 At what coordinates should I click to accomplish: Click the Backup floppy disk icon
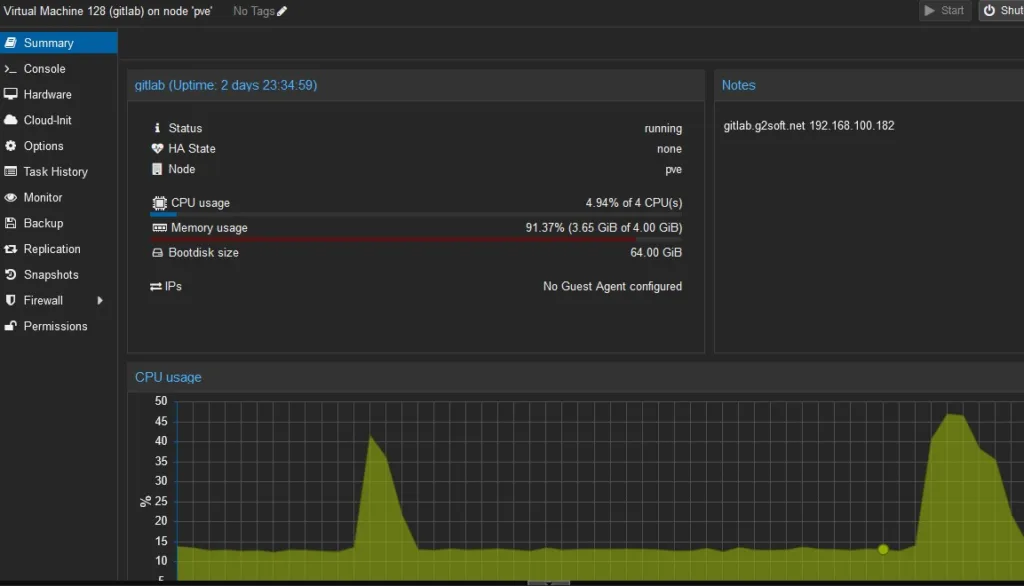pos(10,223)
